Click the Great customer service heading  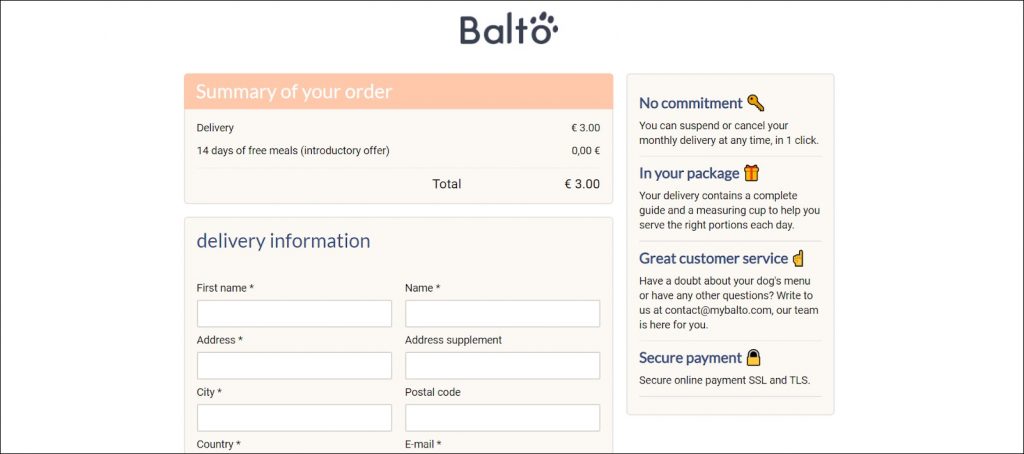[714, 258]
